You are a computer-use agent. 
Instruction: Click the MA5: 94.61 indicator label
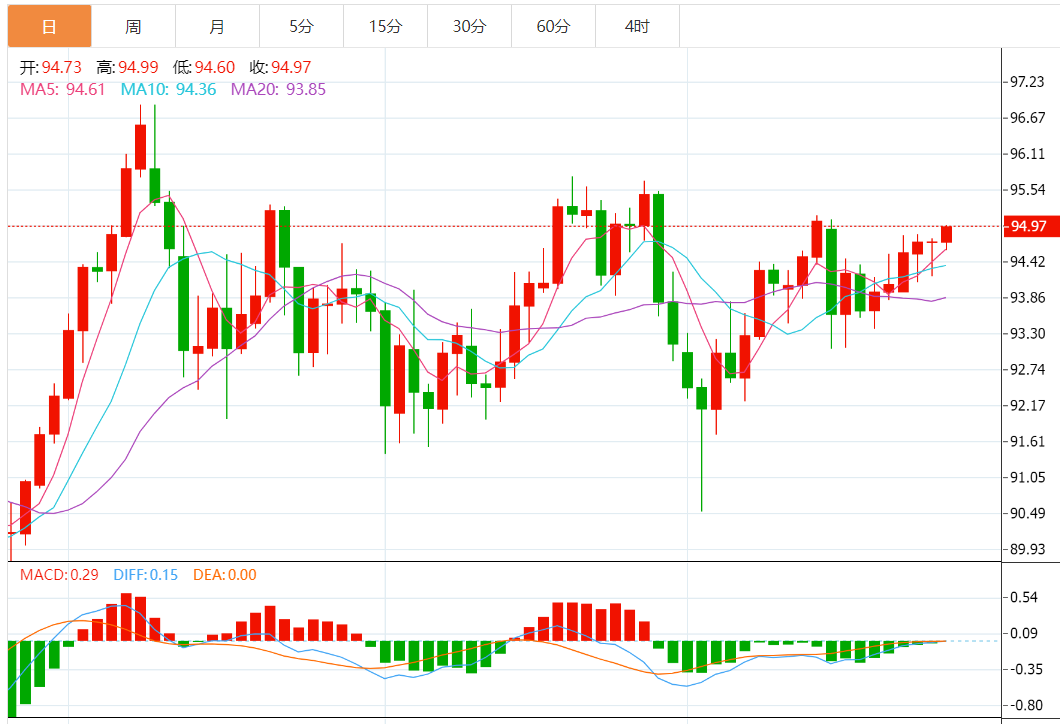(62, 89)
